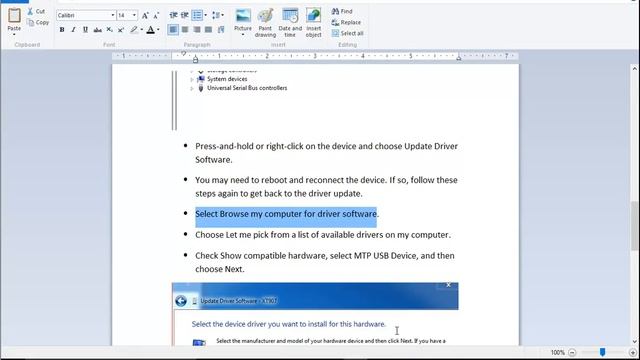Expand Universal Serial Bus controllers node

point(192,88)
